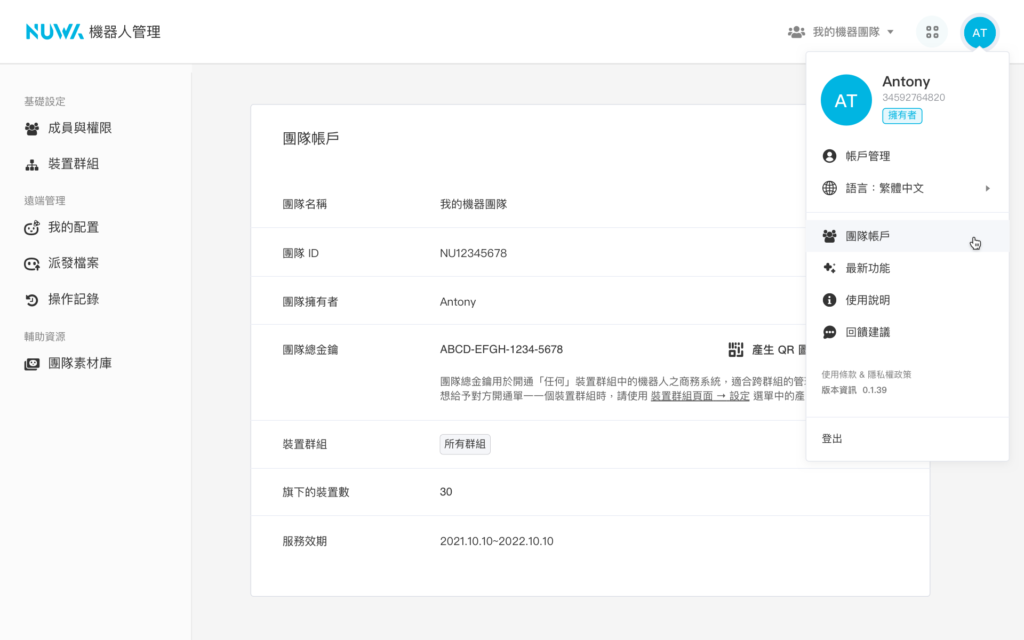This screenshot has height=640, width=1024.
Task: Click the 團隊帳戶 group icon in the menu
Action: coord(829,236)
